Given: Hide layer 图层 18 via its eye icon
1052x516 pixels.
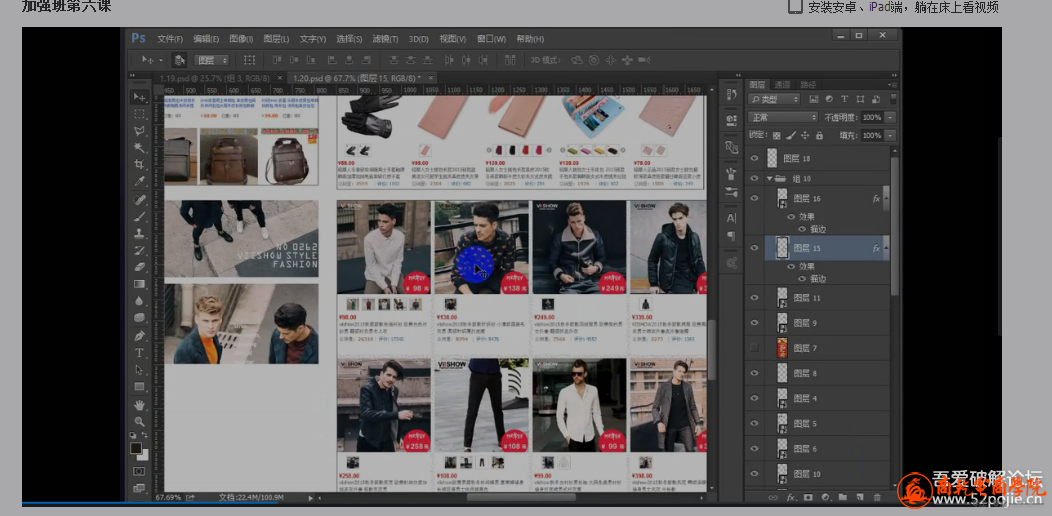Looking at the screenshot, I should tap(755, 158).
